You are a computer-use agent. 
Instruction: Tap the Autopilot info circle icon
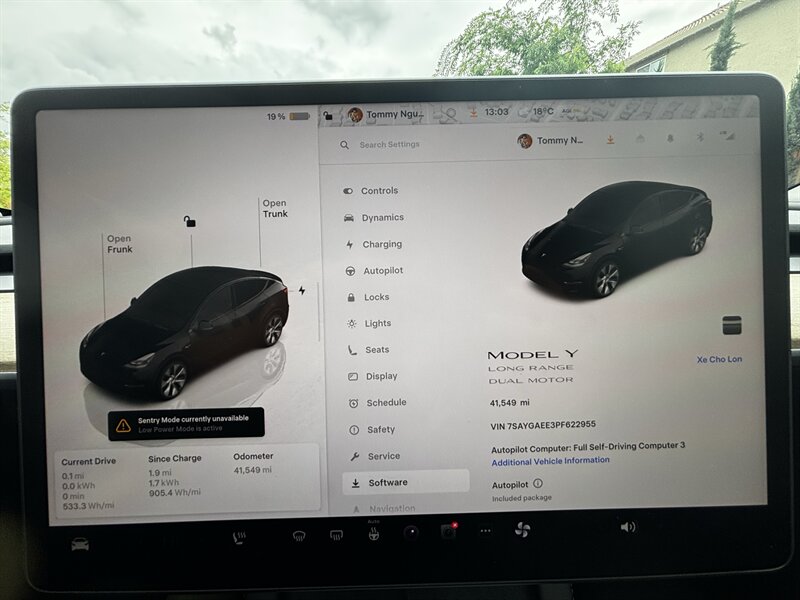pos(538,484)
